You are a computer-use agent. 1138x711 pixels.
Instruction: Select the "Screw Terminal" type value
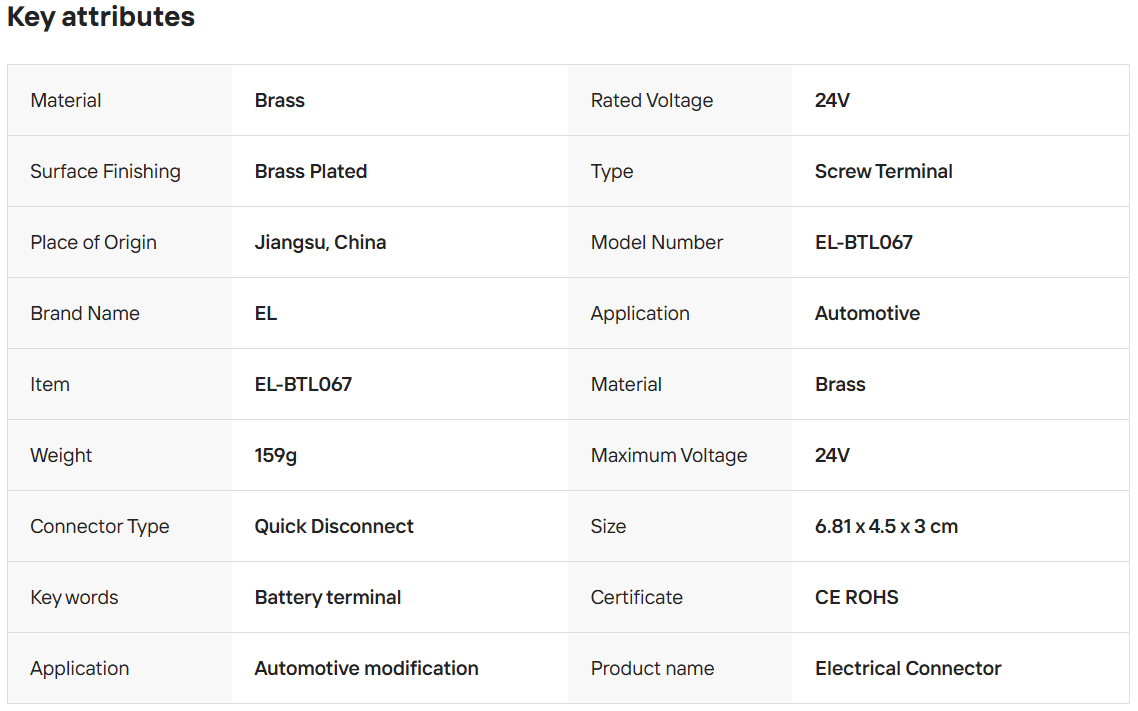tap(883, 171)
